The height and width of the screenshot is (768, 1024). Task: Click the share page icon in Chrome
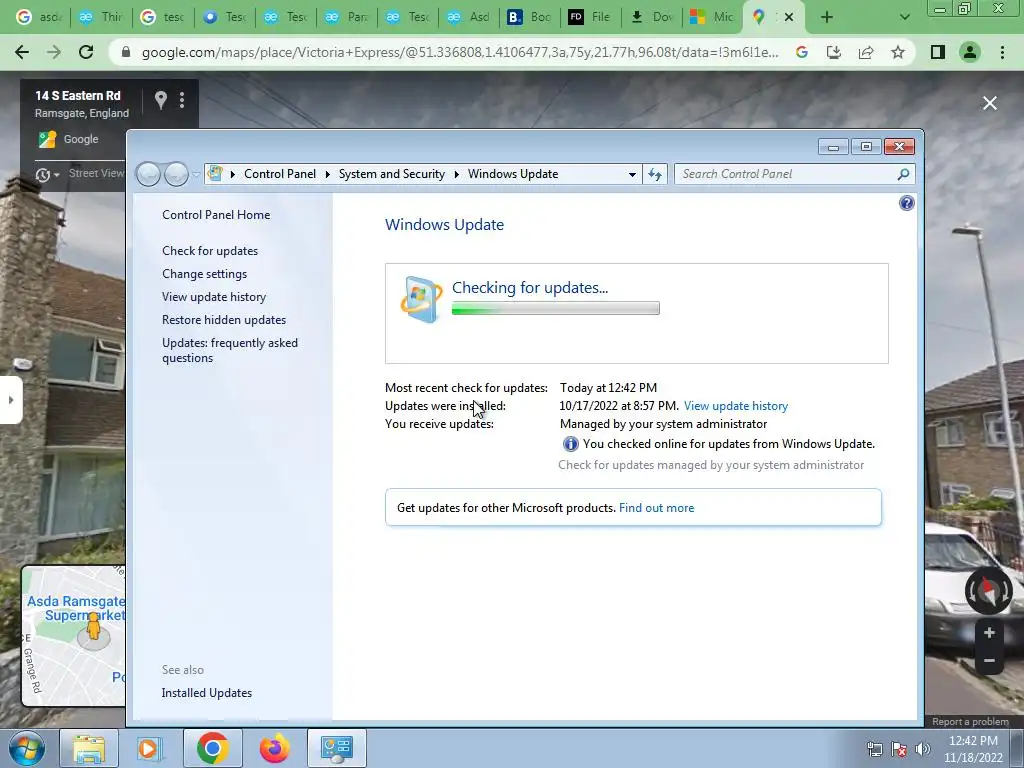click(866, 52)
